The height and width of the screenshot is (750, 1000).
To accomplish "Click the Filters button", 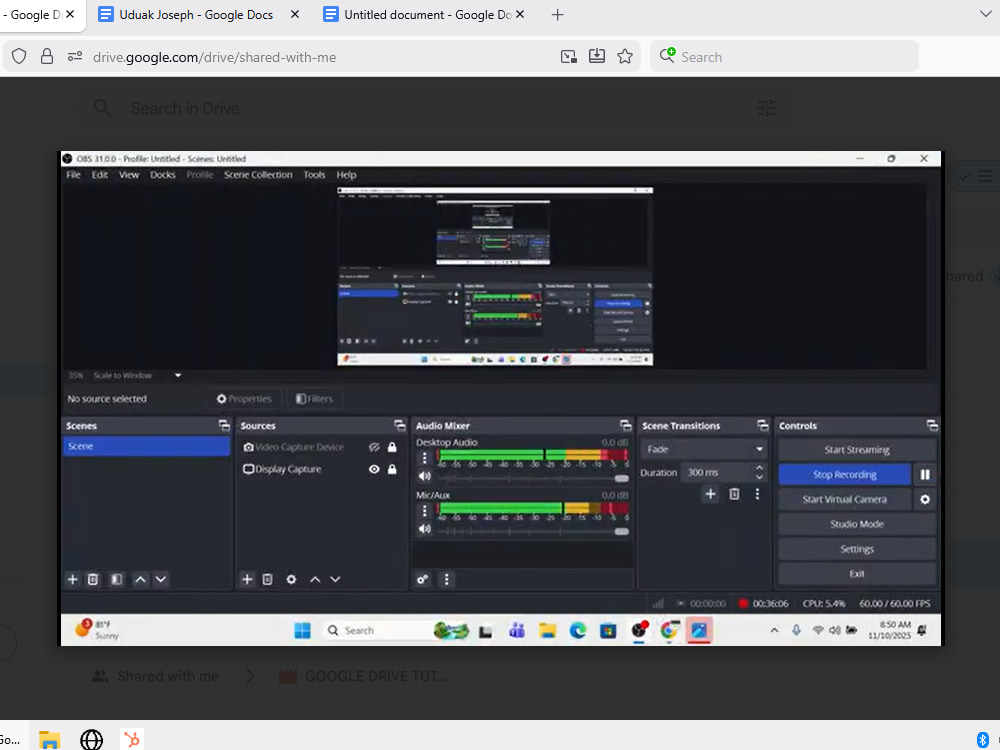I will tap(314, 399).
